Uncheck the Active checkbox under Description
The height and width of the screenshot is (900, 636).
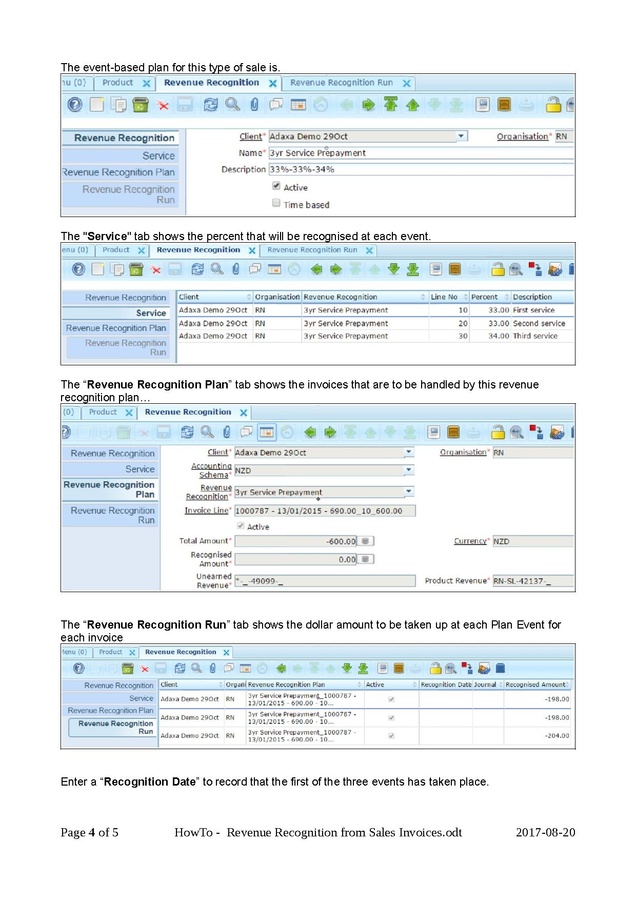[276, 187]
